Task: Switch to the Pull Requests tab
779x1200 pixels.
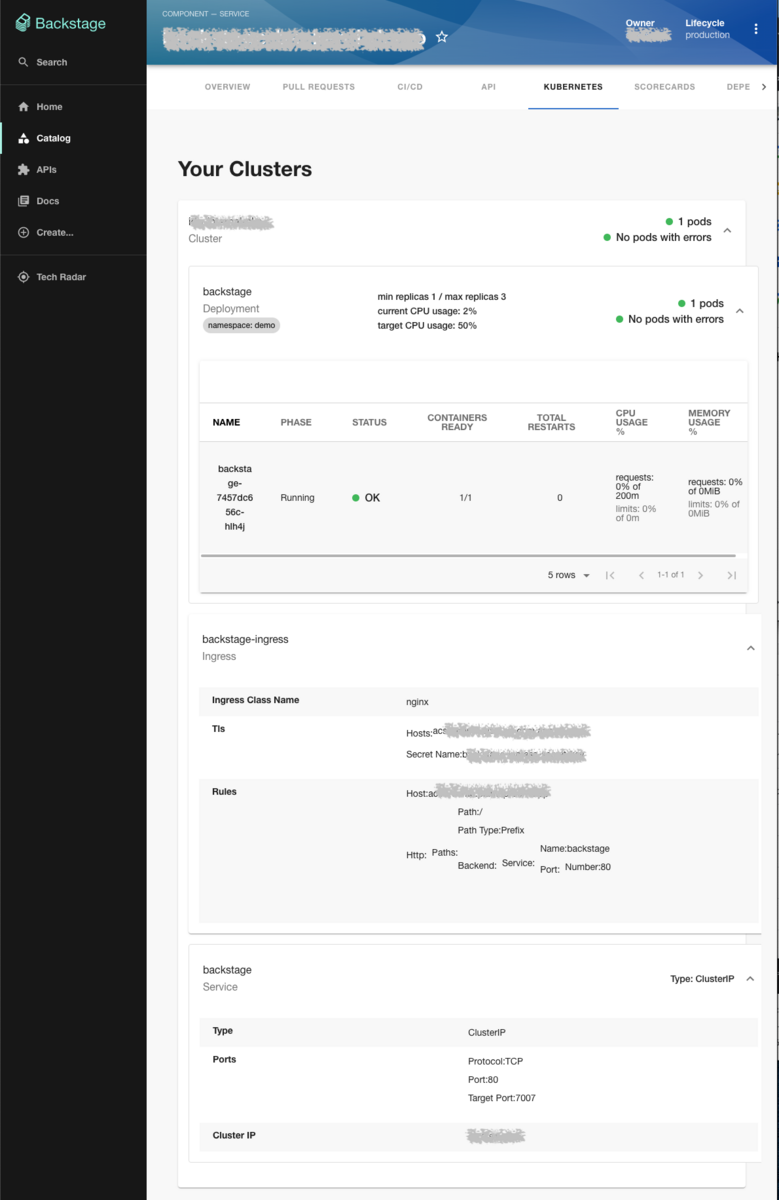Action: coord(319,87)
